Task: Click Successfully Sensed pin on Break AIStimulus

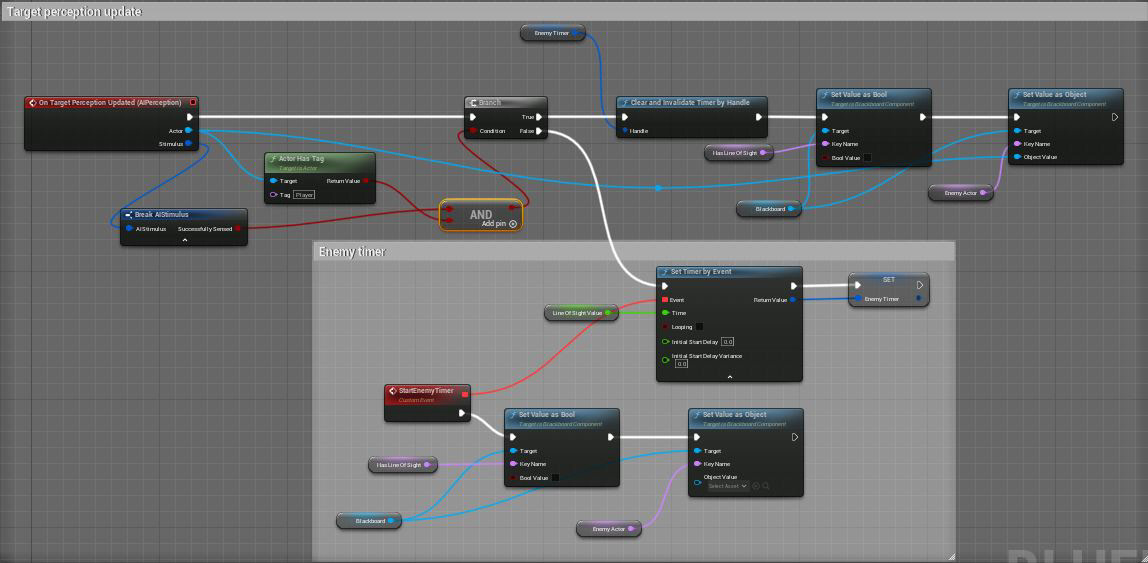Action: click(x=238, y=228)
